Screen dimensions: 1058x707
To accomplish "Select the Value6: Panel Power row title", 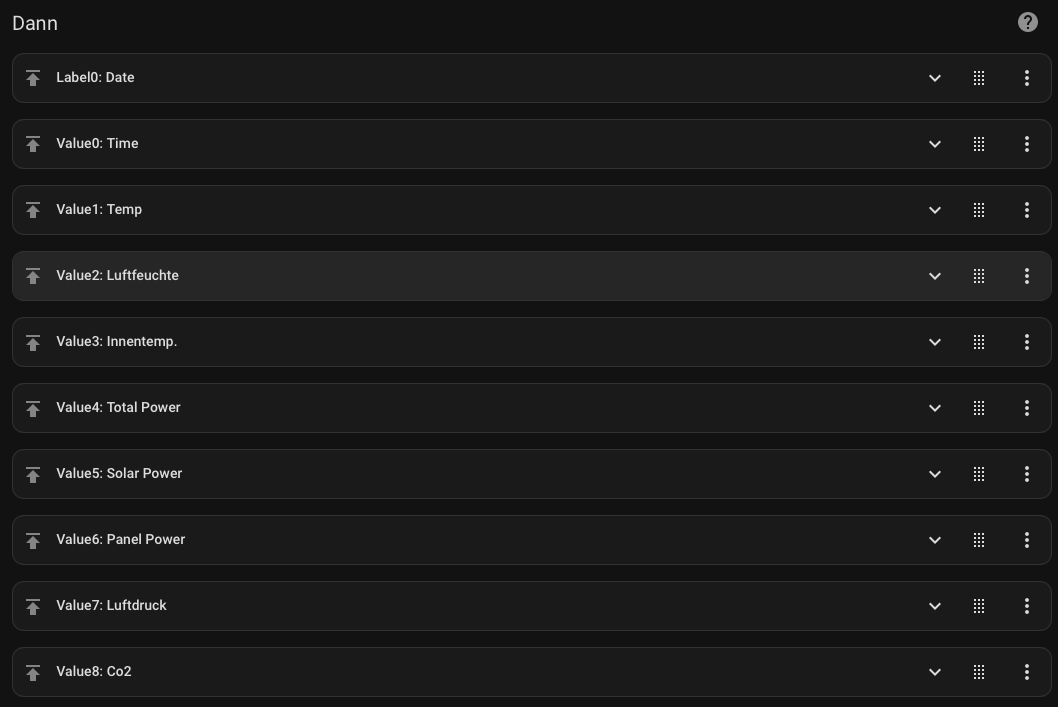I will click(120, 540).
